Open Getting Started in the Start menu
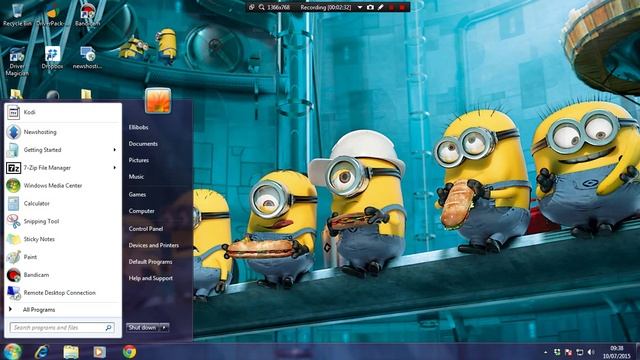The width and height of the screenshot is (640, 360). pos(62,150)
